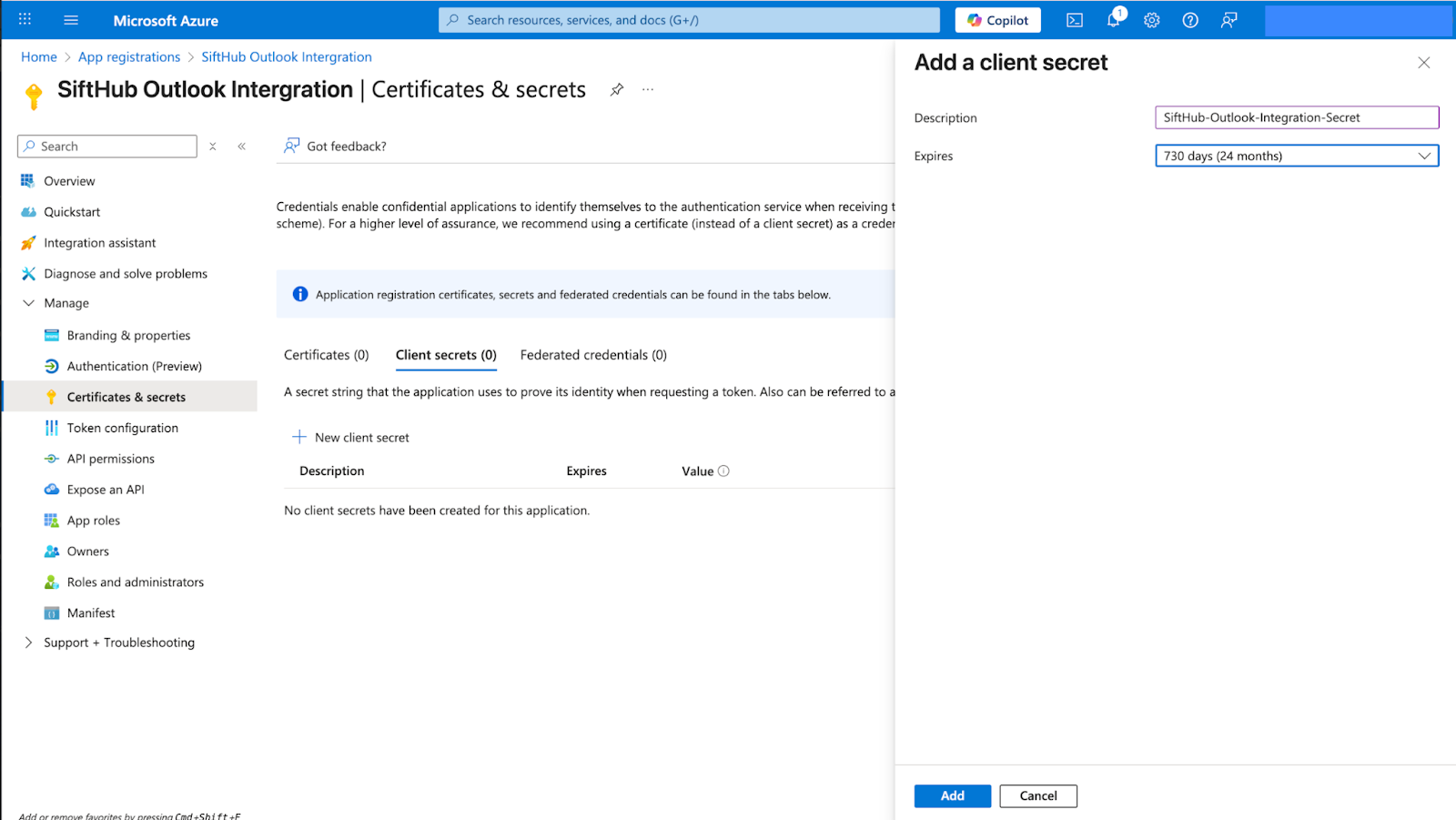This screenshot has width=1456, height=820.
Task: Open API permissions in sidebar
Action: coord(110,459)
